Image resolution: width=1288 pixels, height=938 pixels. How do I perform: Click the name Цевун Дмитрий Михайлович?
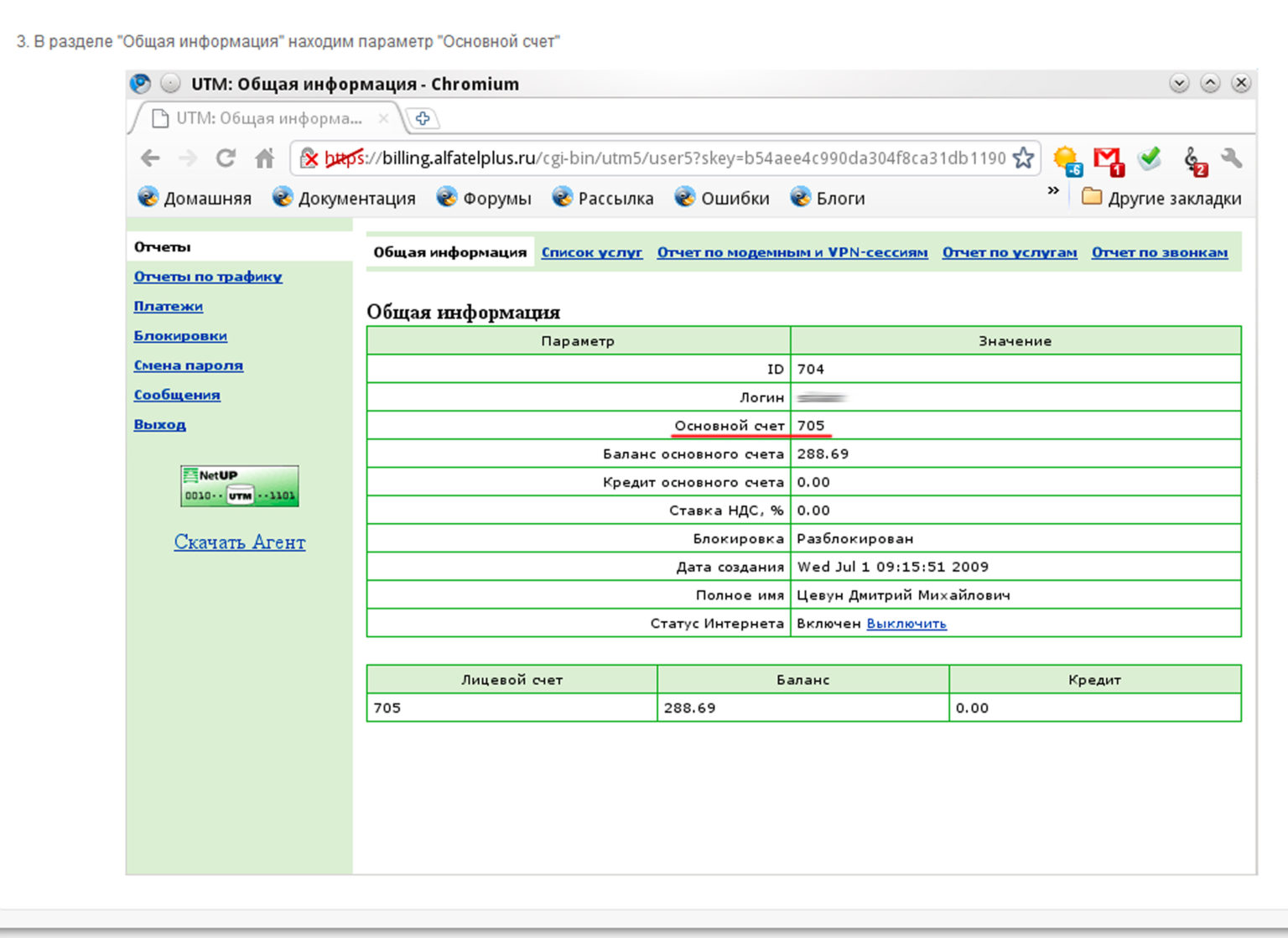(903, 596)
